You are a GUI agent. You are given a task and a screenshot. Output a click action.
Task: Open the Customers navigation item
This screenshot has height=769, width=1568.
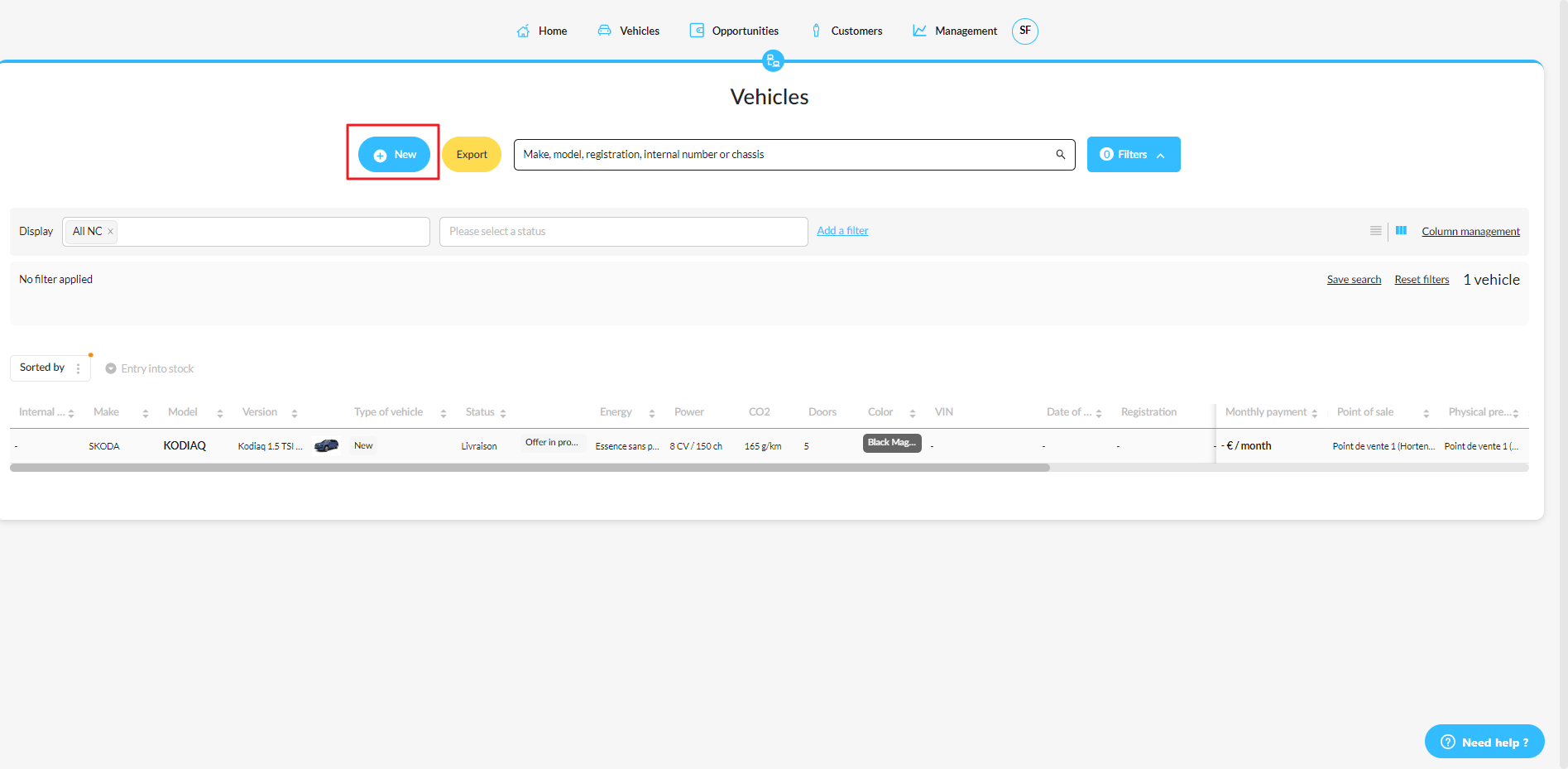(846, 31)
